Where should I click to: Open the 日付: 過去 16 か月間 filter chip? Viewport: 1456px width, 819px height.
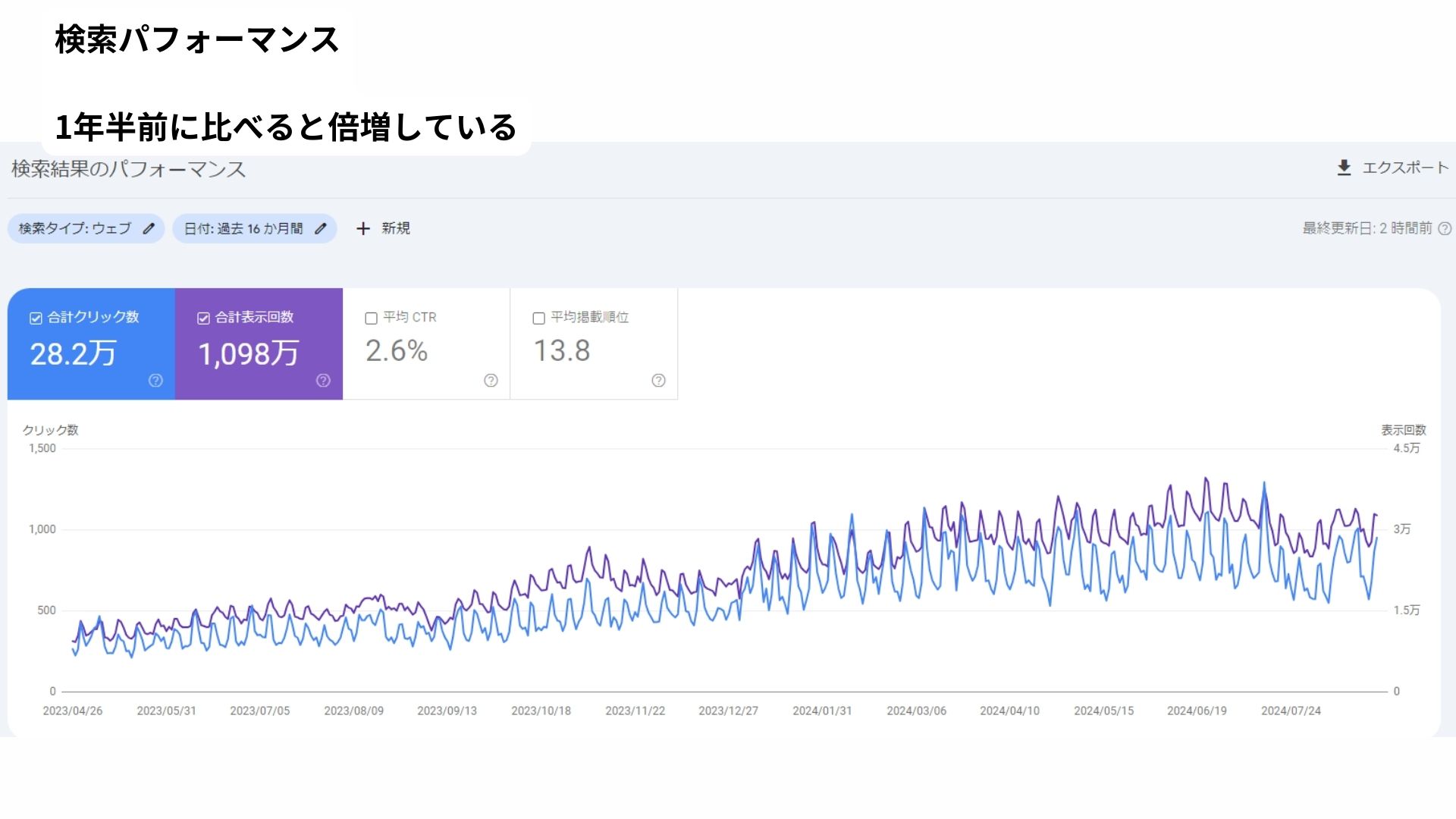tap(243, 228)
